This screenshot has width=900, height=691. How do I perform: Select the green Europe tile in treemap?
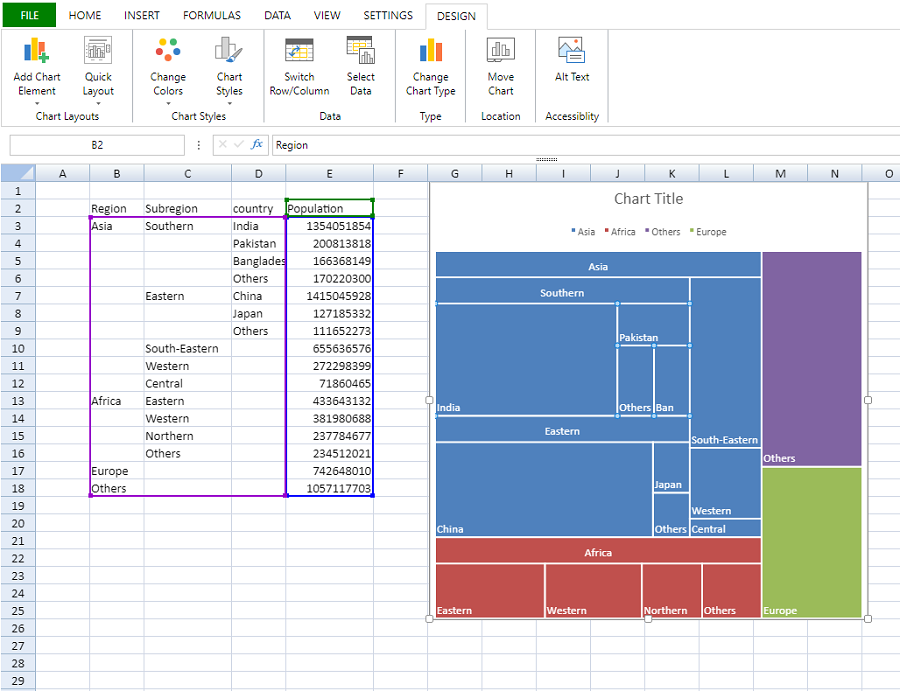812,542
